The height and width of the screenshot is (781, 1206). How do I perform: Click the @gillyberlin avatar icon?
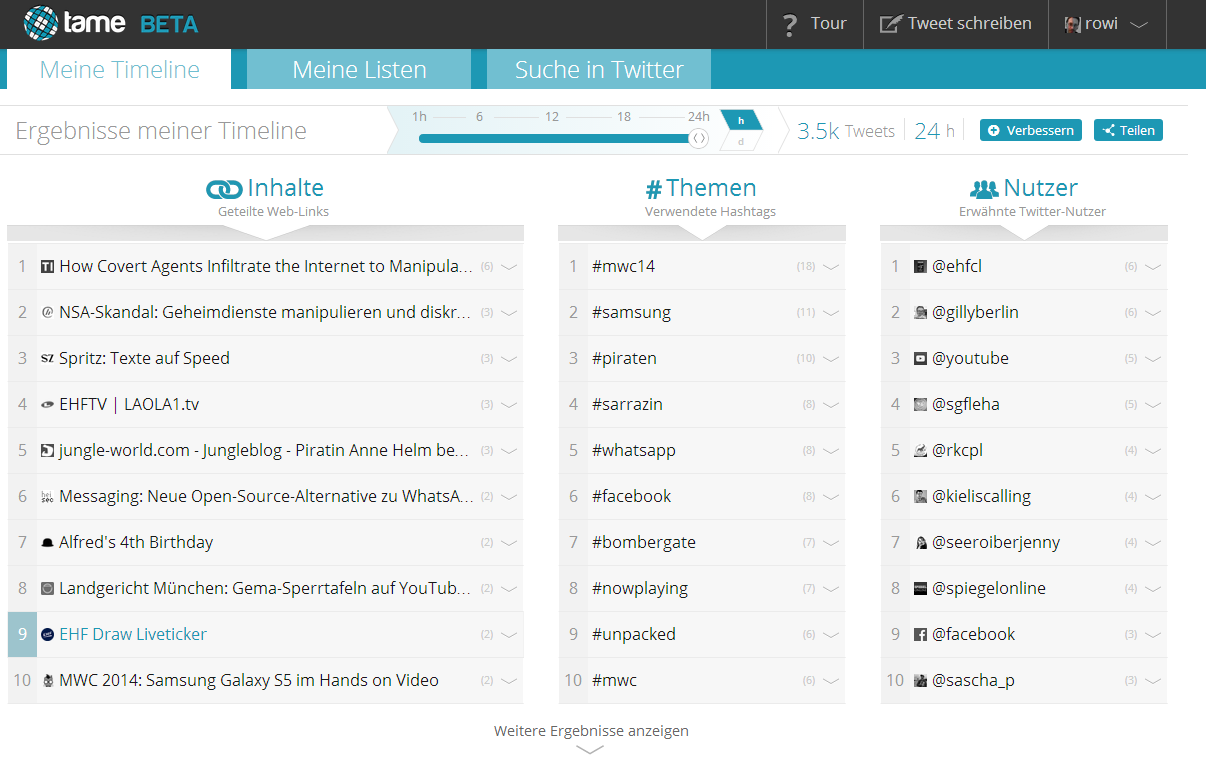click(x=921, y=313)
